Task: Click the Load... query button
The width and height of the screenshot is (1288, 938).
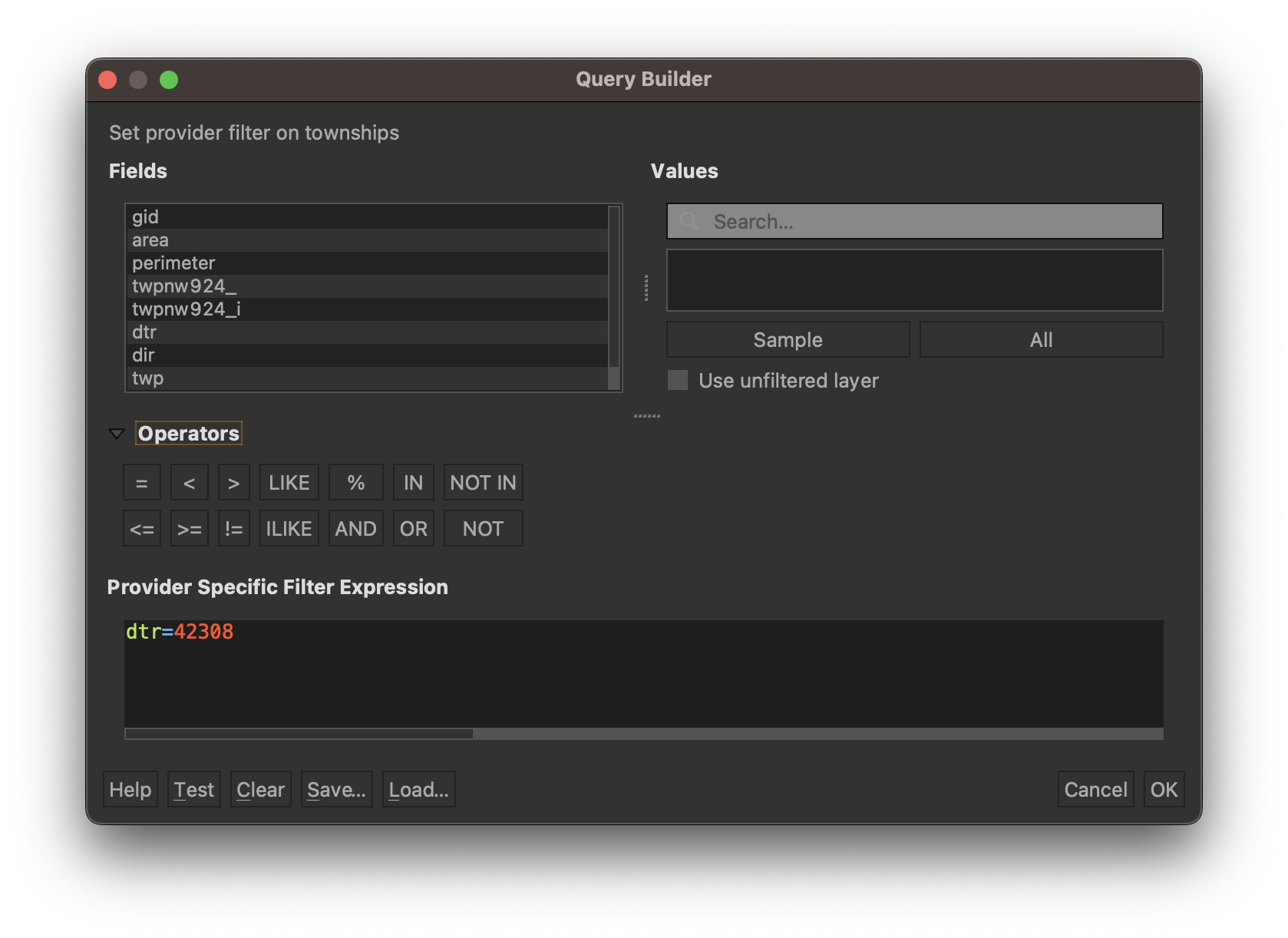Action: 419,789
